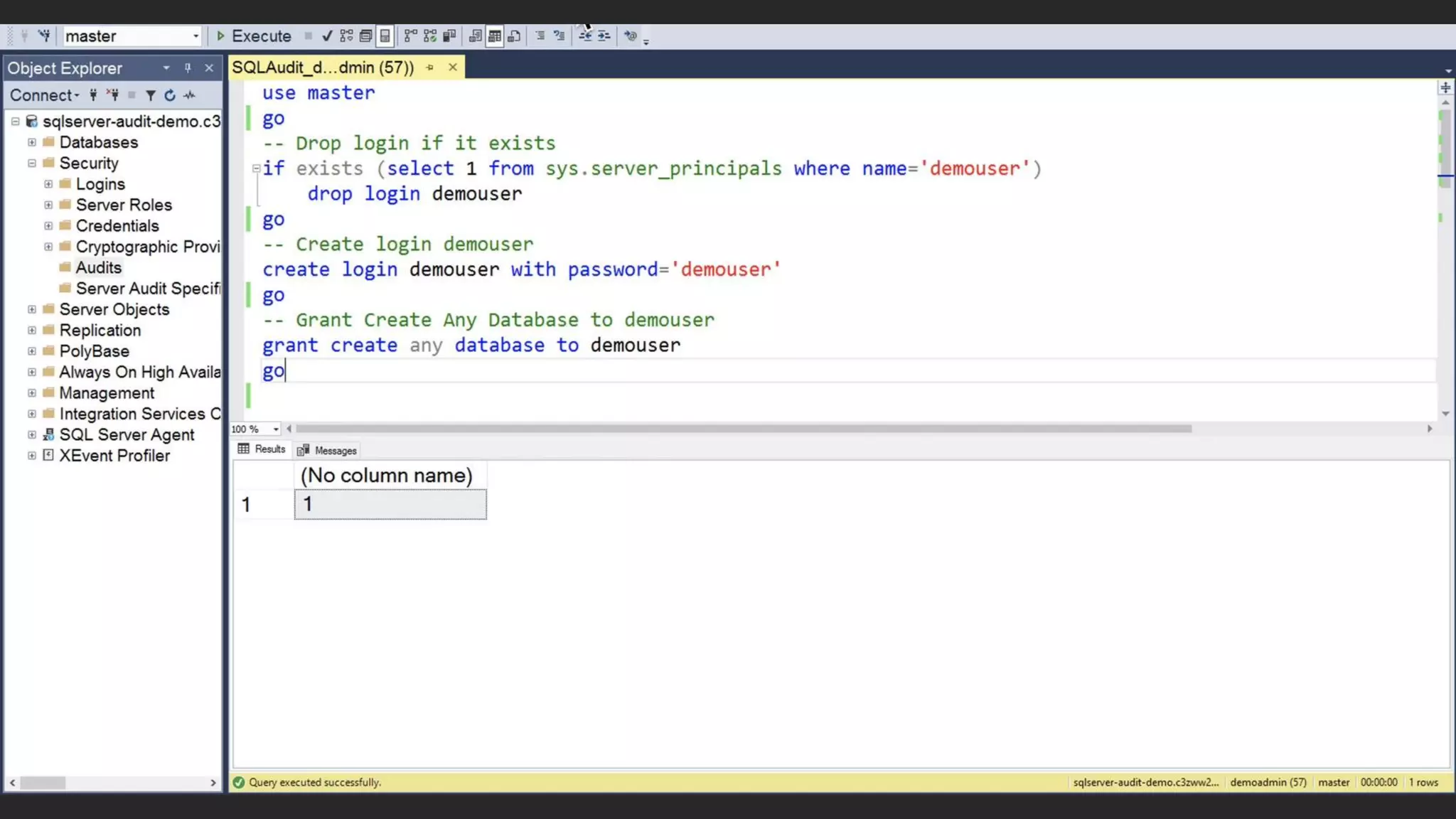The height and width of the screenshot is (819, 1456).
Task: Select the SQLAudit query tab
Action: (x=323, y=68)
